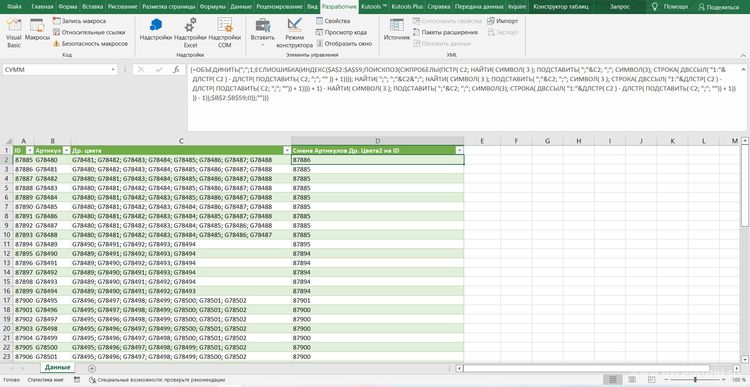Screen dimensions: 750x387
Task: Zoom in with plus button
Action: (725, 380)
